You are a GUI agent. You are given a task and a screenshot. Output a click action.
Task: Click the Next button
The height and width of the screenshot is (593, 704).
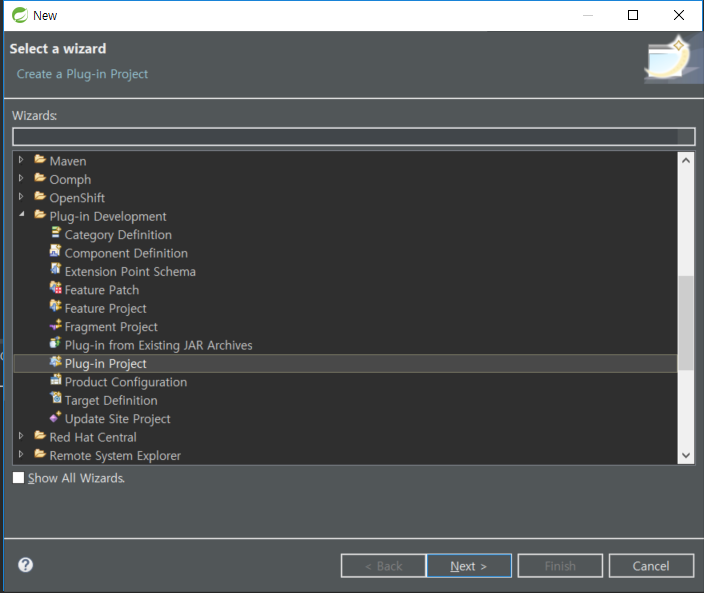tap(469, 566)
